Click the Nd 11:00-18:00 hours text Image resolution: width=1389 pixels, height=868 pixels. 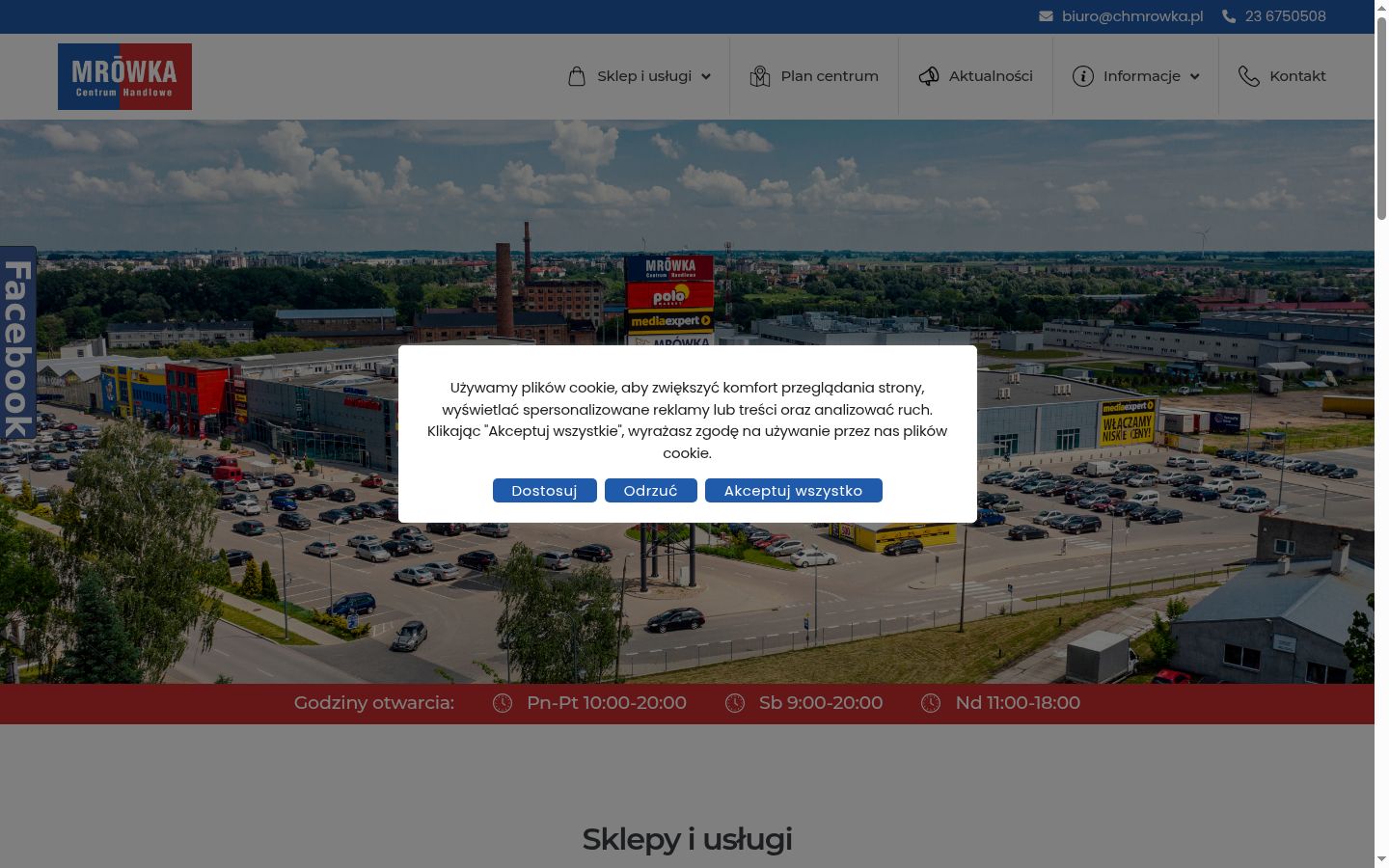(1018, 703)
